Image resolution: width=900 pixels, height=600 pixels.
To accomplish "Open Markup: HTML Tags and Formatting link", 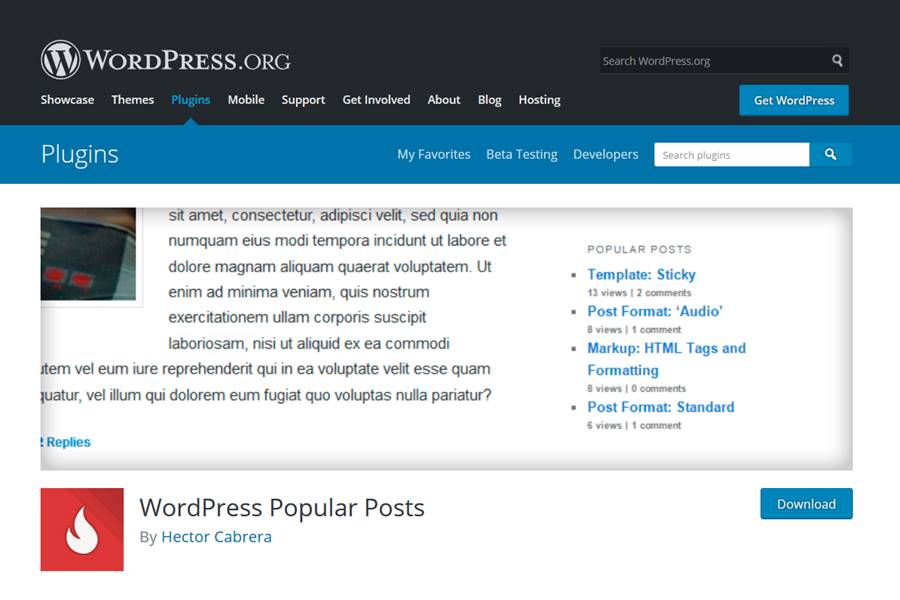I will point(666,359).
